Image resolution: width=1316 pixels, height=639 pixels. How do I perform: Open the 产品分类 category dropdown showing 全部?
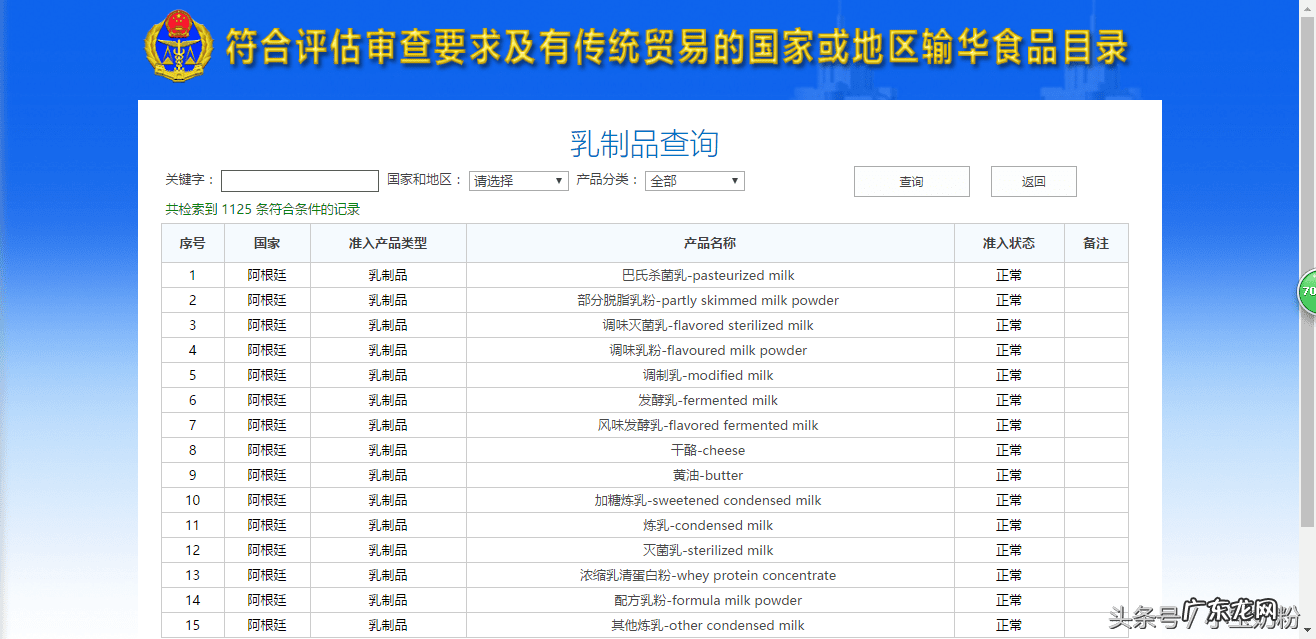(694, 181)
